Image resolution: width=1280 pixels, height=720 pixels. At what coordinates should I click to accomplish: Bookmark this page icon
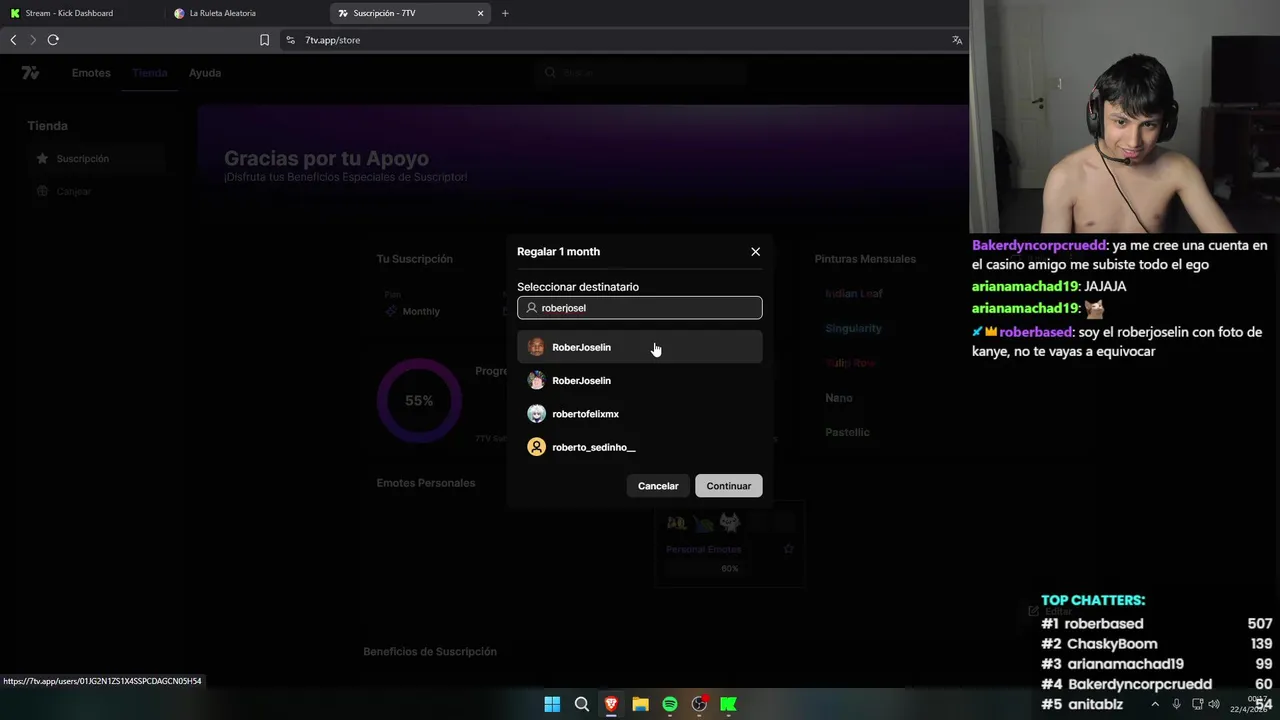(x=264, y=40)
